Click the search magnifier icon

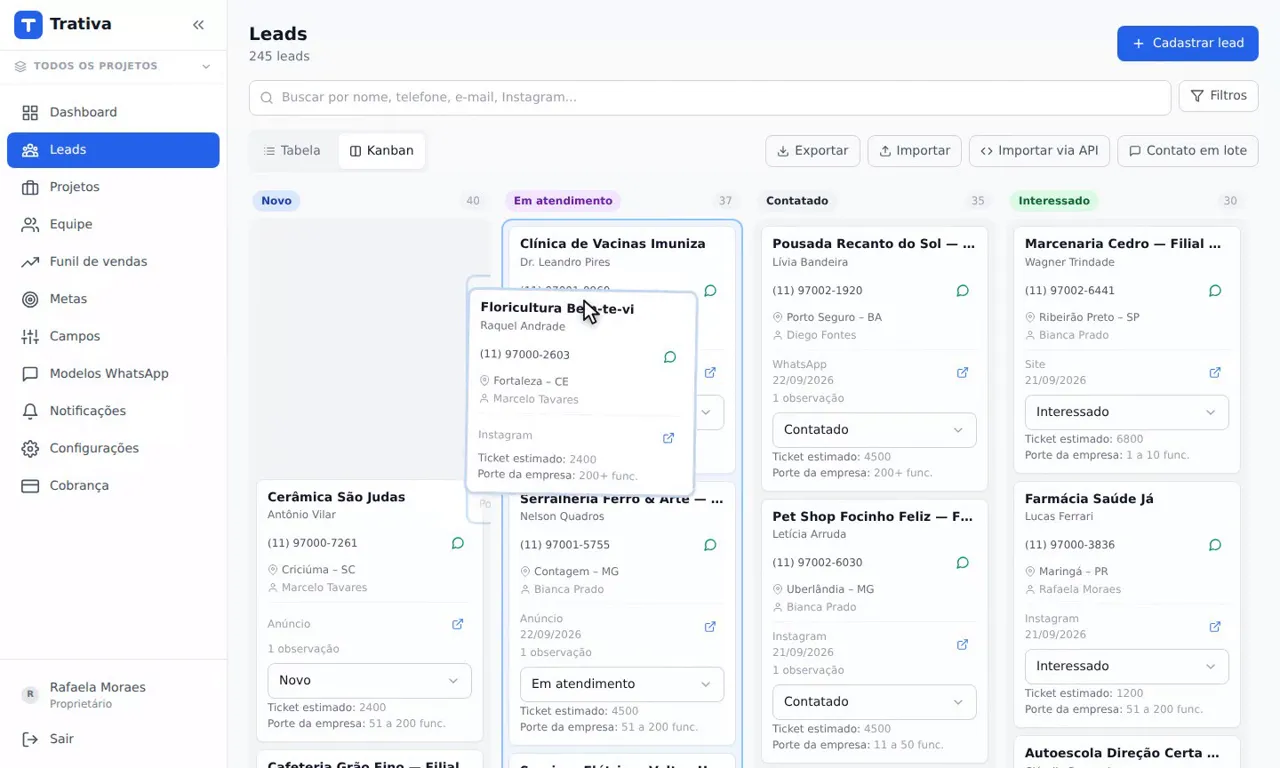coord(267,98)
